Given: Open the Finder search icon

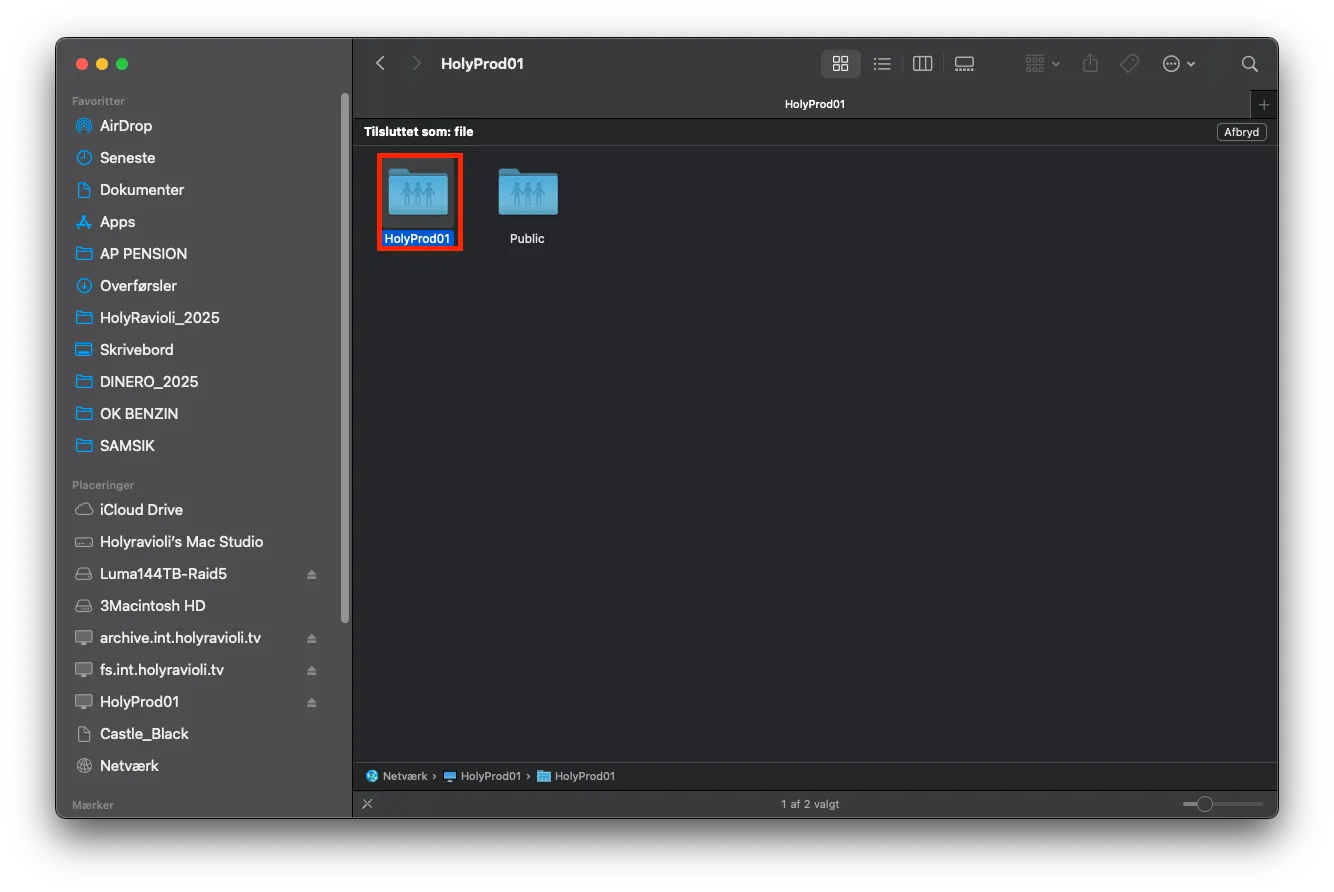Looking at the screenshot, I should coord(1250,64).
